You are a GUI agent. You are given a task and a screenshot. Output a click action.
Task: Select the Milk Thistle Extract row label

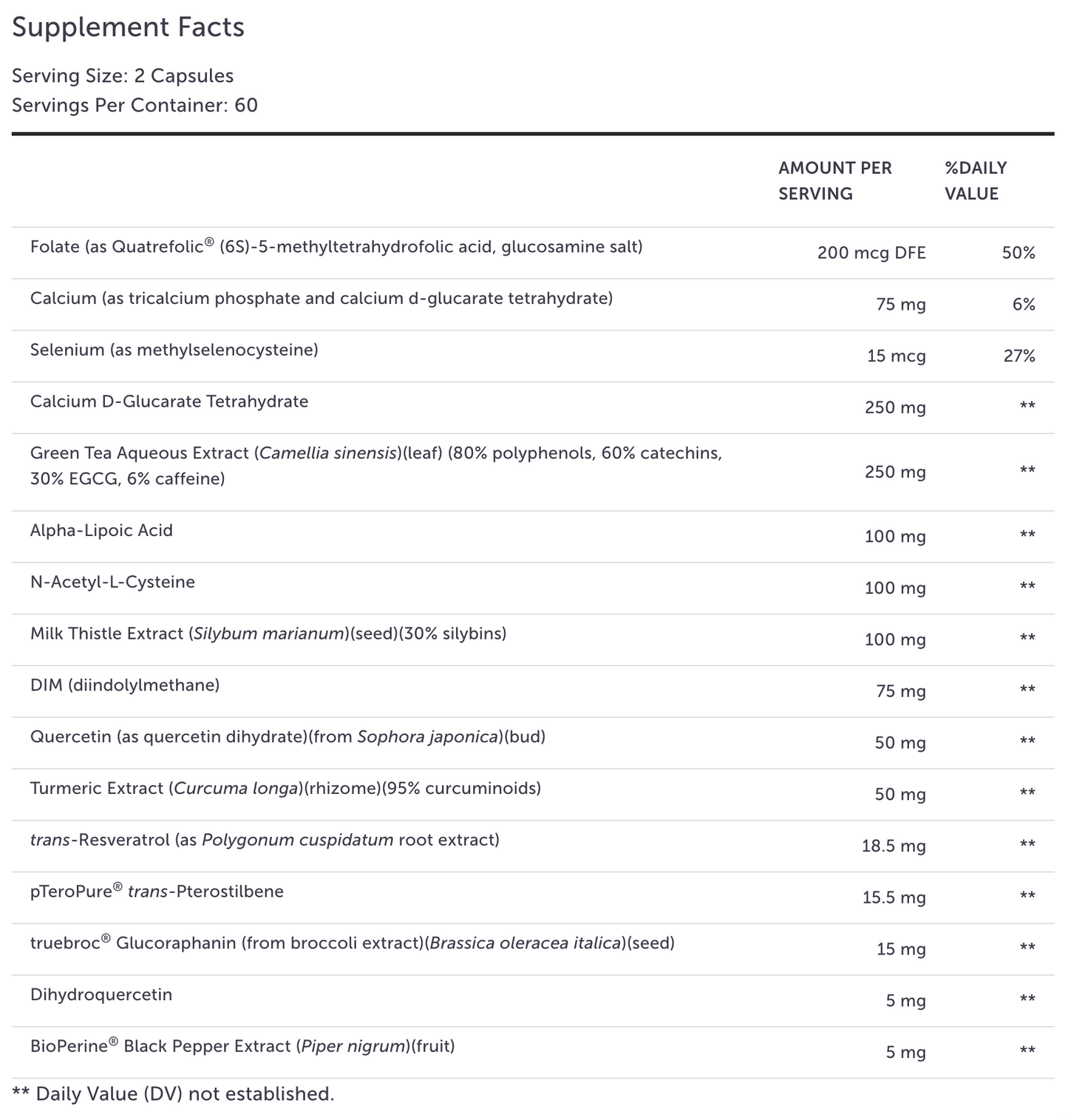coord(268,634)
